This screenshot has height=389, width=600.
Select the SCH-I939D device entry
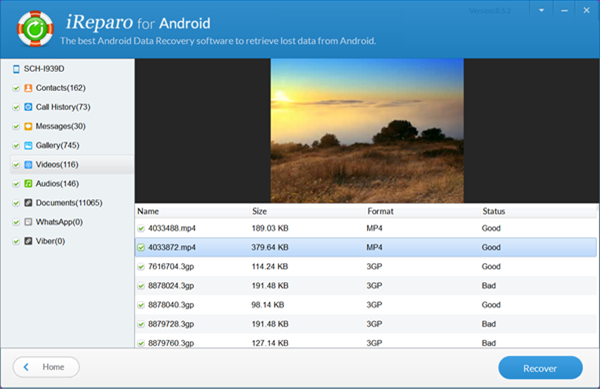pyautogui.click(x=44, y=69)
